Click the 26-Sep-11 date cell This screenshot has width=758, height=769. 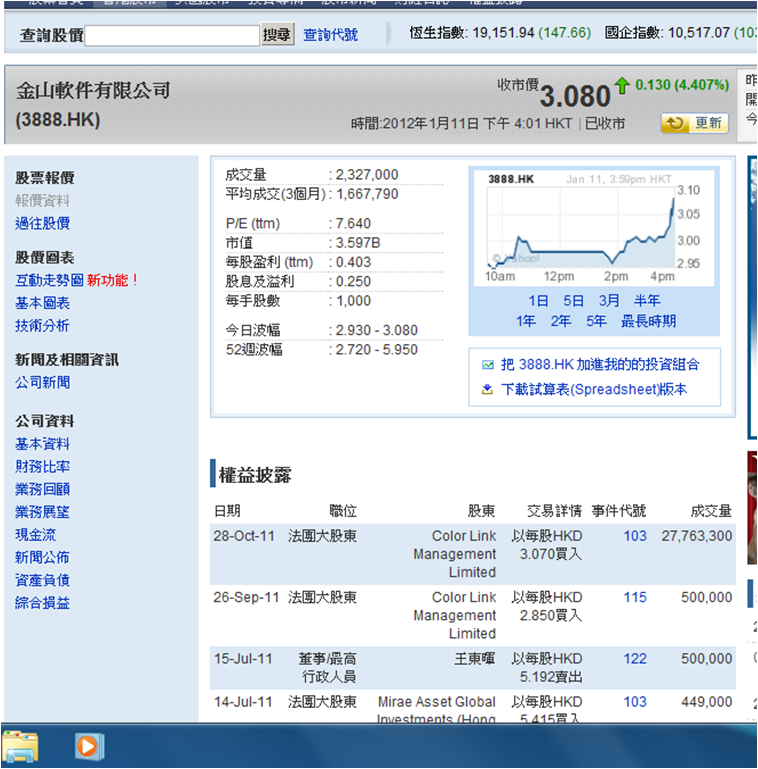(x=246, y=597)
